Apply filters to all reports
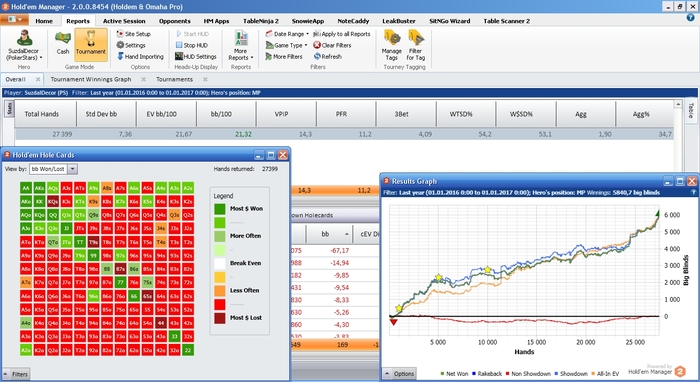 point(342,34)
